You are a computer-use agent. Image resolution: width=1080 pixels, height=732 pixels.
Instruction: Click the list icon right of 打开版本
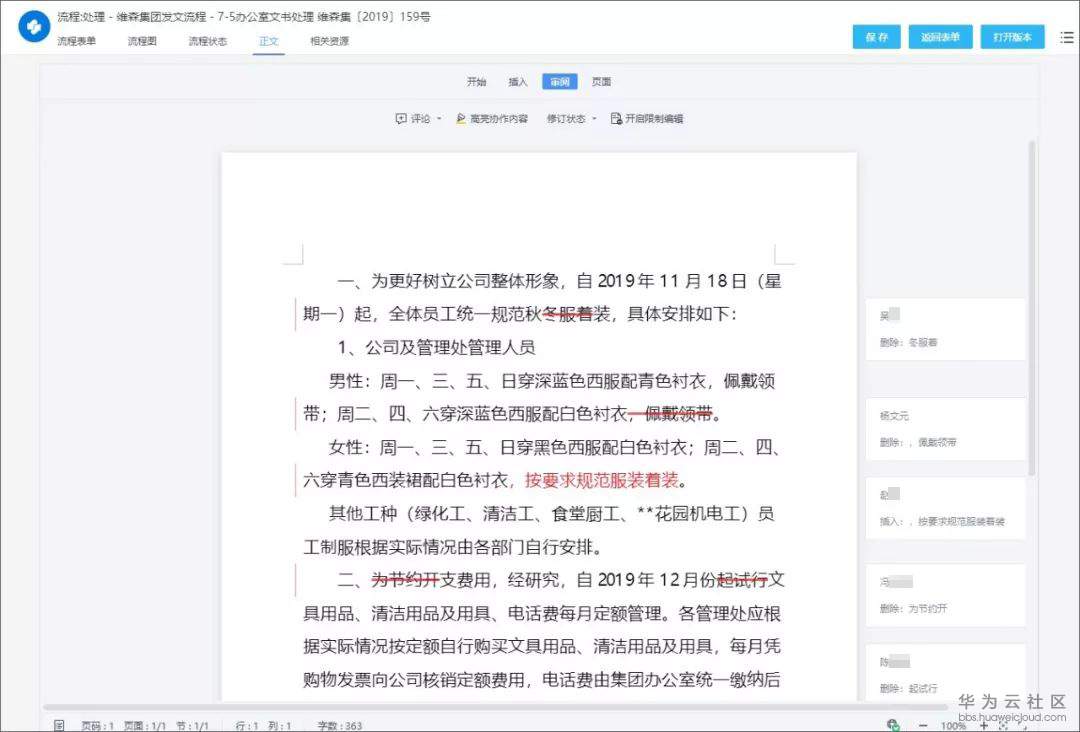tap(1066, 35)
